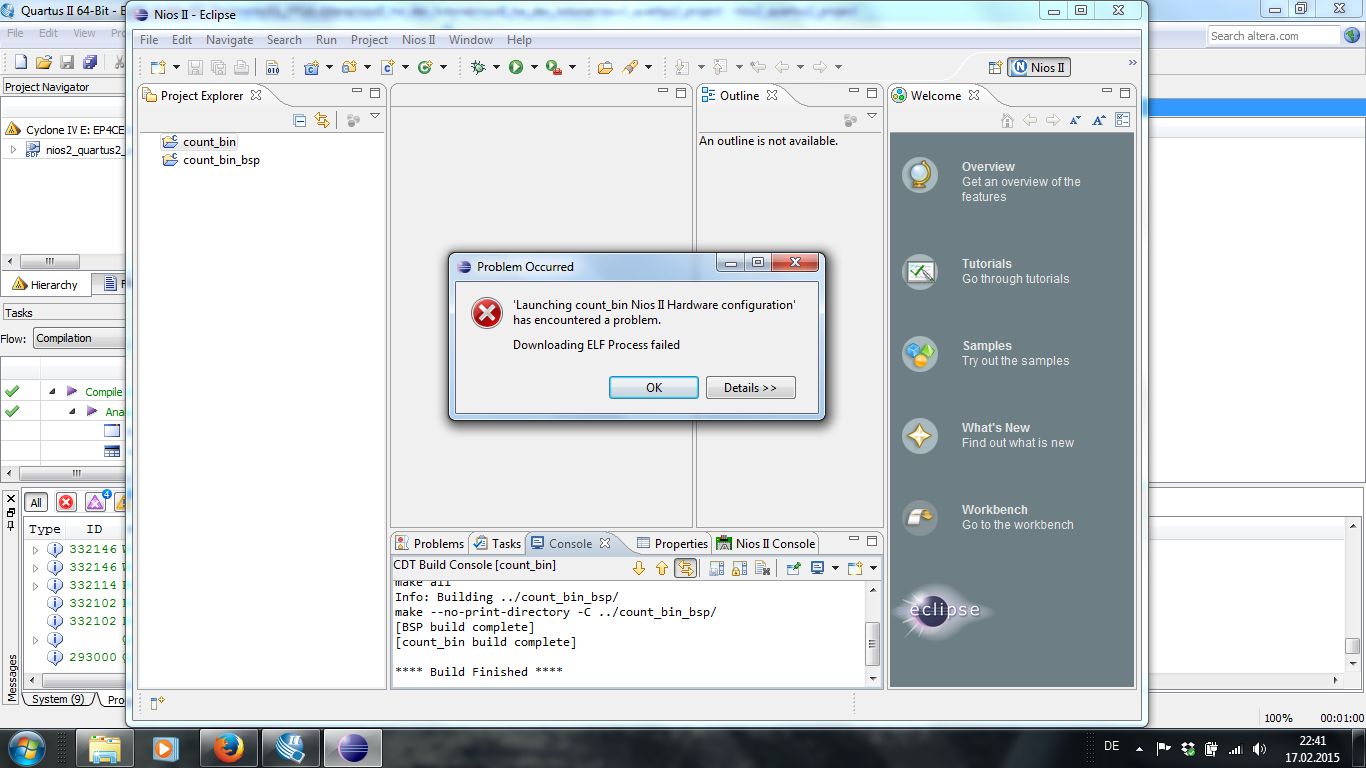This screenshot has height=768, width=1366.
Task: Click the External Tools run icon
Action: [x=553, y=67]
